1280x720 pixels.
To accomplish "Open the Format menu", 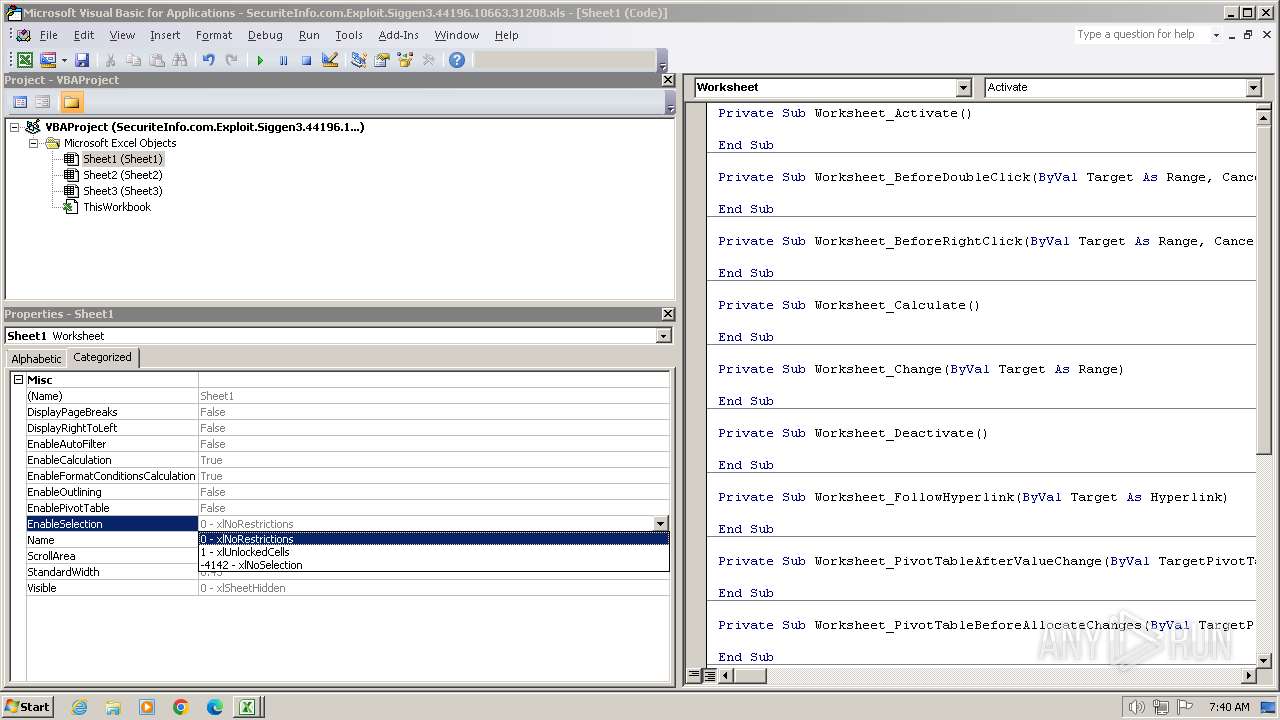I will click(x=214, y=35).
